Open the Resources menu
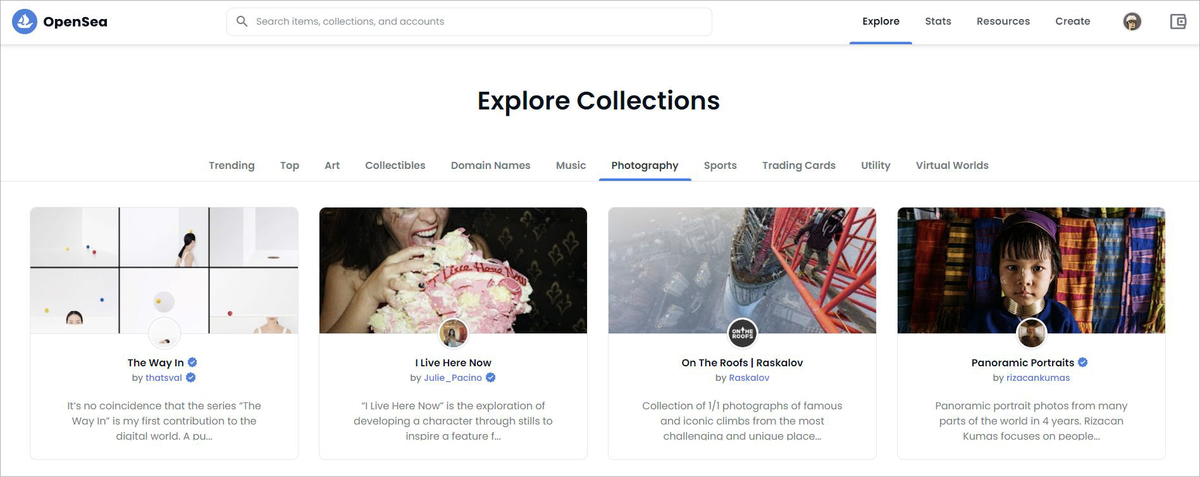This screenshot has width=1200, height=477. [x=1003, y=21]
